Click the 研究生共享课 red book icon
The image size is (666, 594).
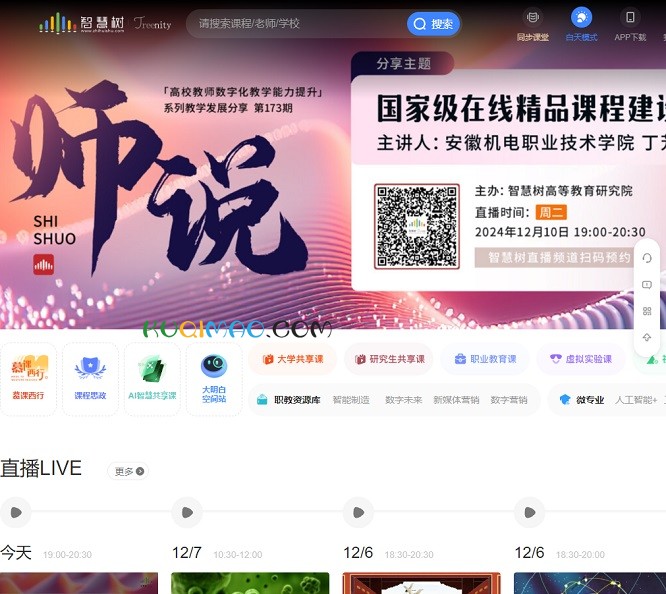click(x=360, y=359)
